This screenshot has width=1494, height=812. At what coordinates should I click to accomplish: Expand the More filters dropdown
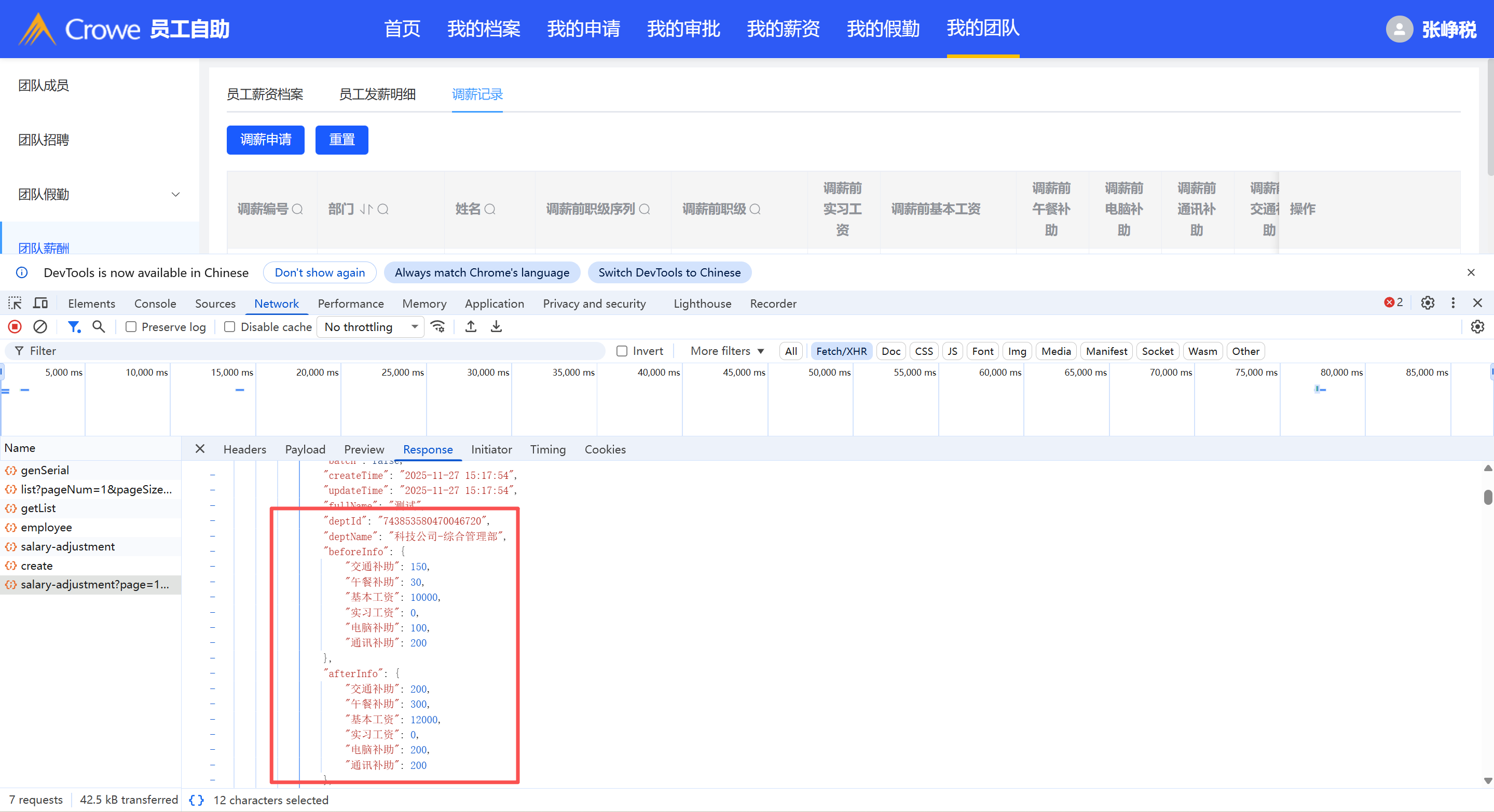pyautogui.click(x=727, y=351)
